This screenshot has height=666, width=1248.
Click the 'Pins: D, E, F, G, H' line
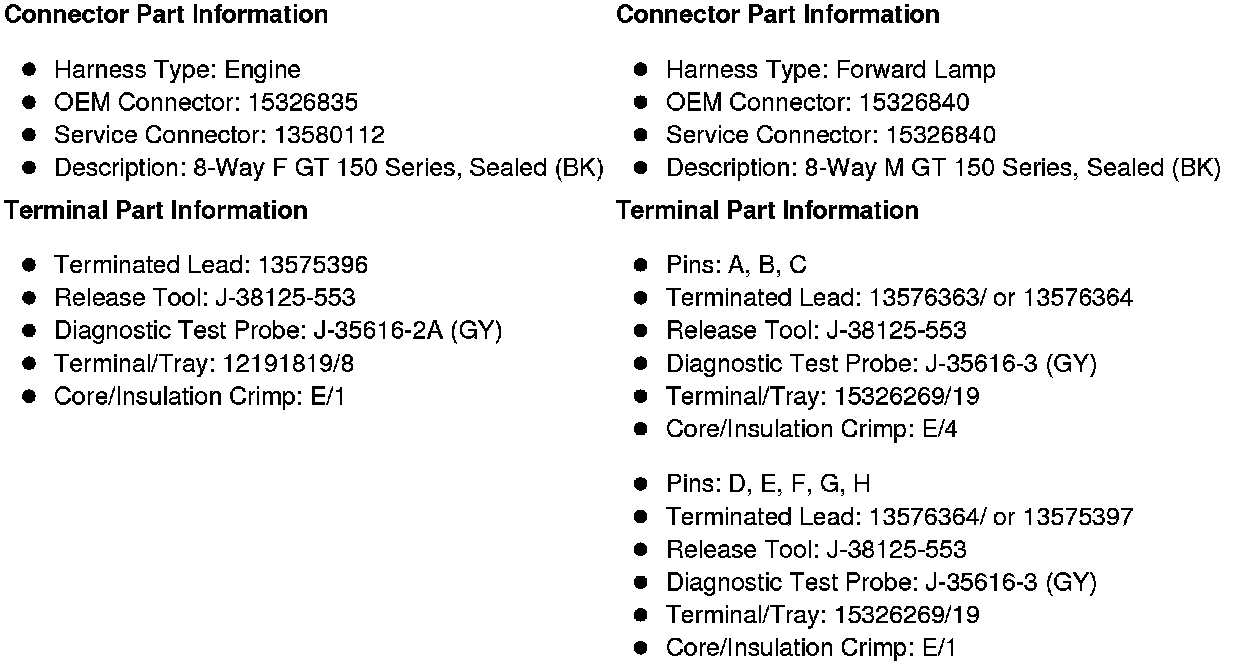[x=768, y=485]
